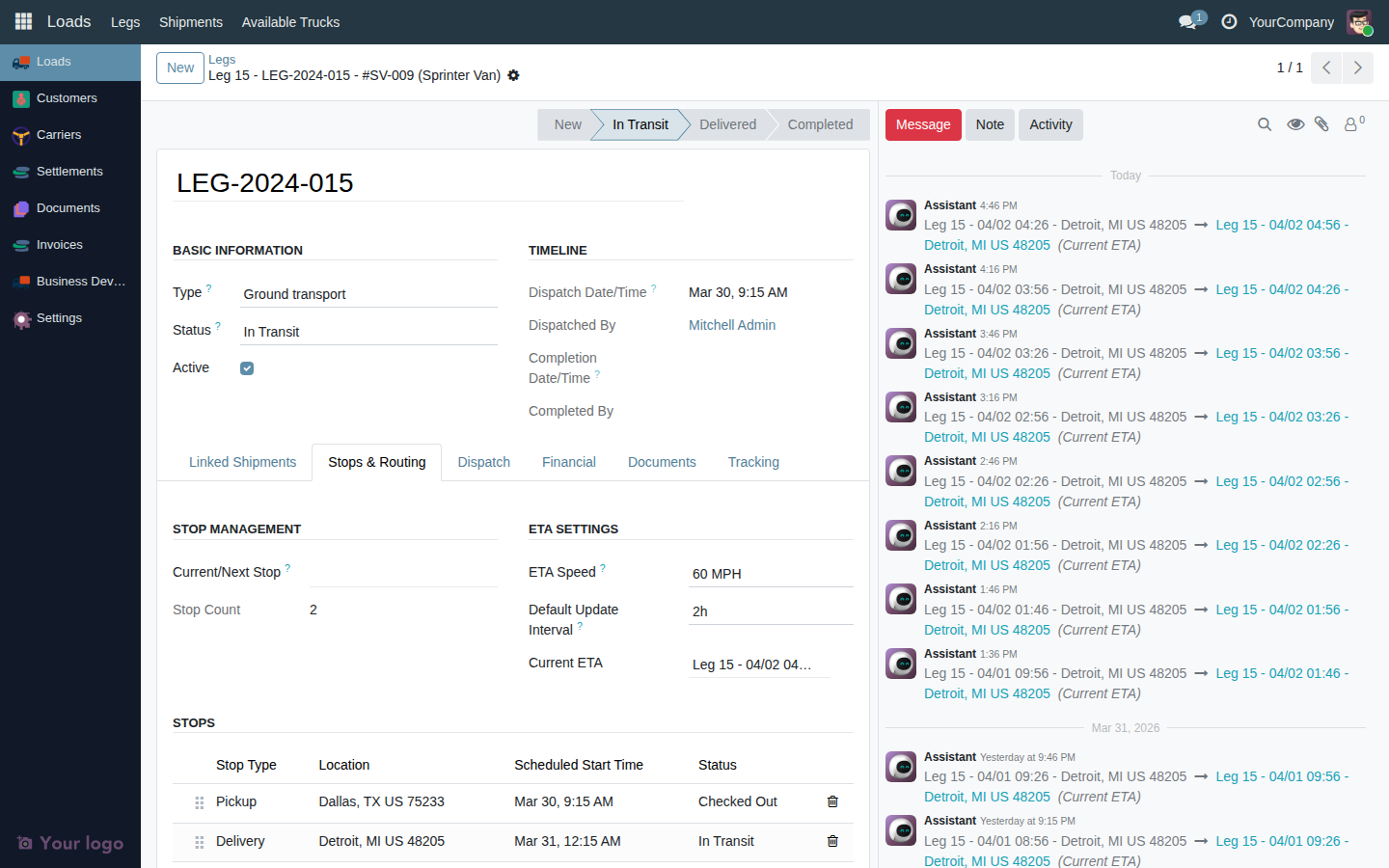Screen dimensions: 1389x868
Task: Delete the Pickup stop row
Action: [832, 801]
